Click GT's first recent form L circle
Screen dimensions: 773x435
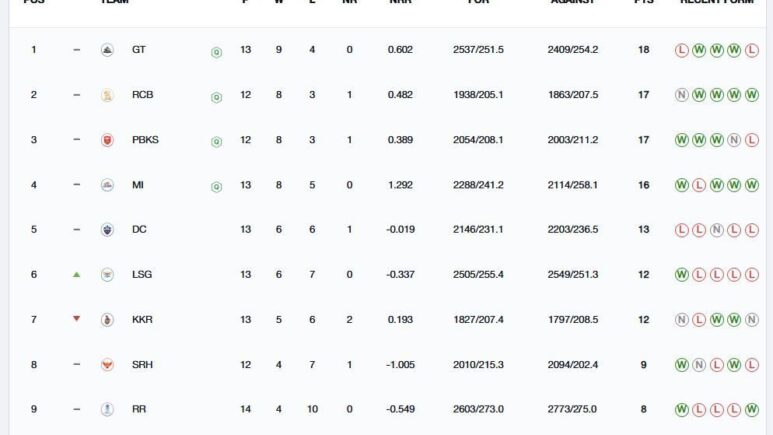[681, 50]
